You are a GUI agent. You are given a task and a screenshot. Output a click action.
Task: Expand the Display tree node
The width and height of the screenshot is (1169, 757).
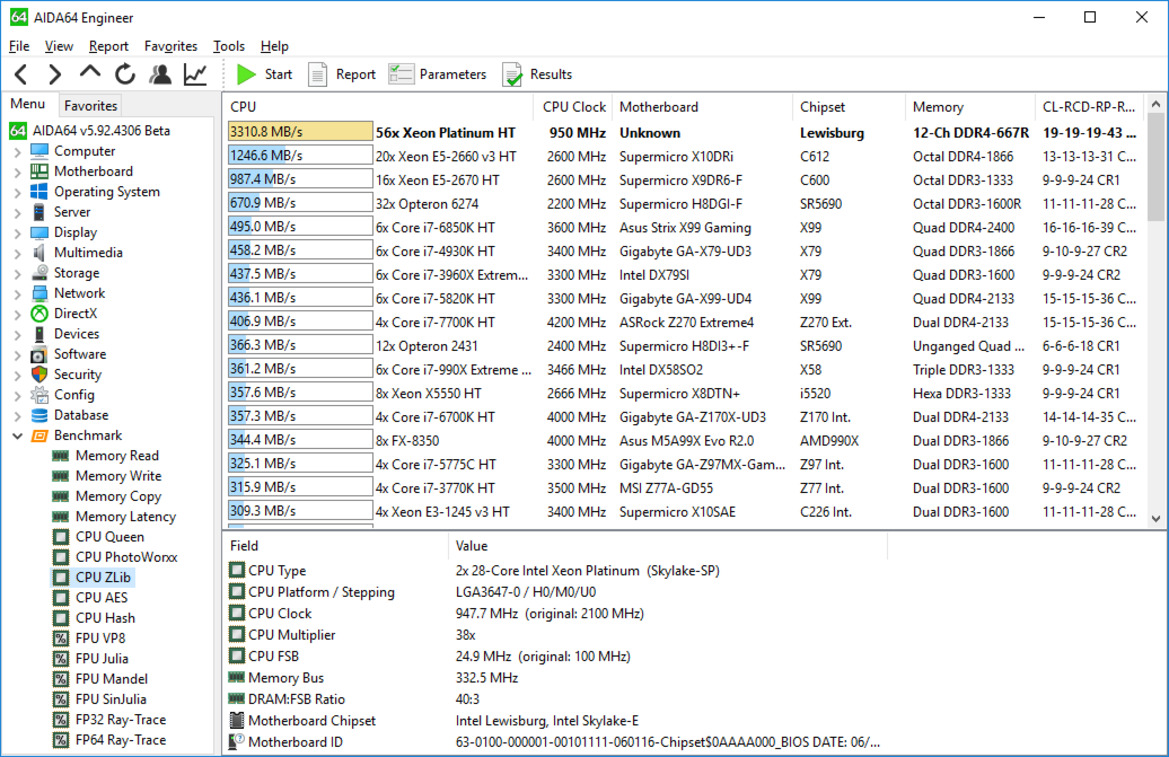click(x=18, y=233)
